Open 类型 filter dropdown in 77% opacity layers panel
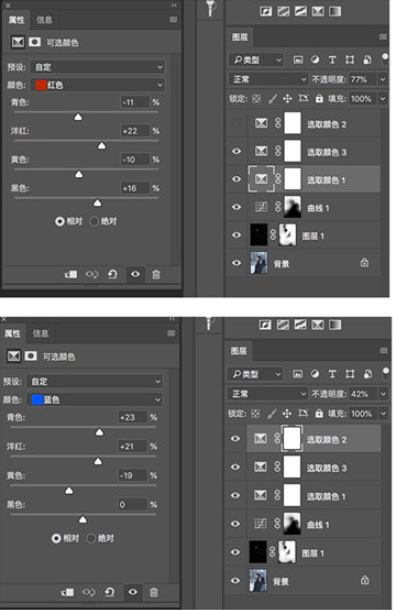 (256, 60)
